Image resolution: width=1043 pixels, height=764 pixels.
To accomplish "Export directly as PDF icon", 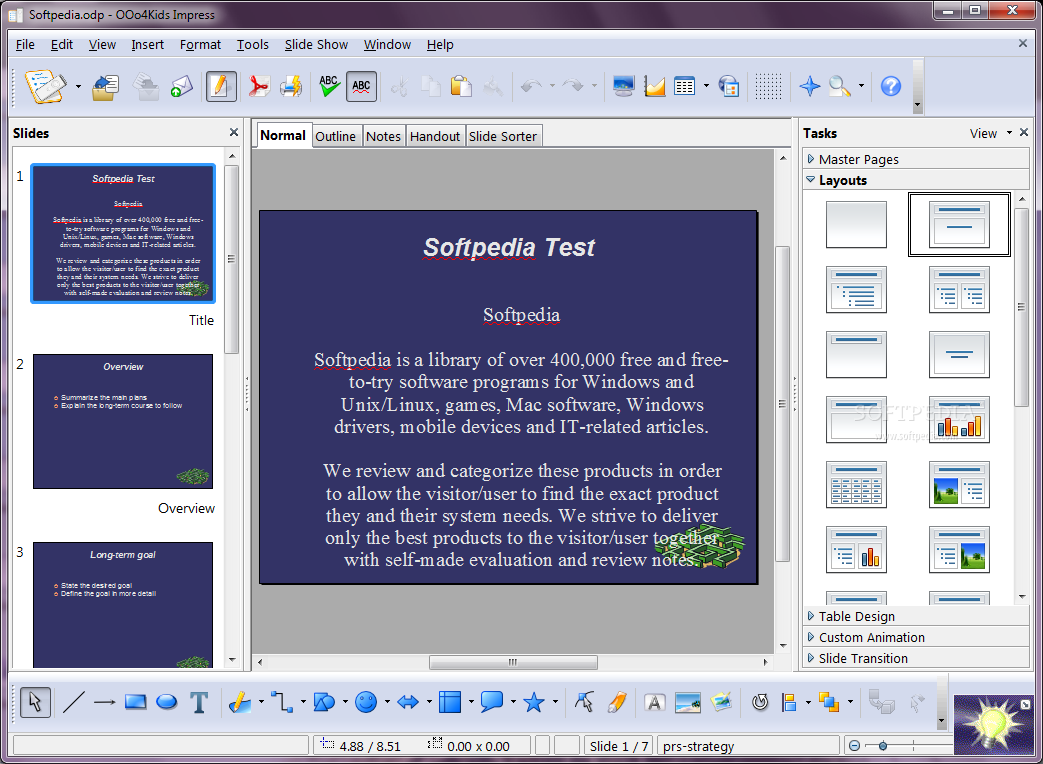I will point(259,86).
